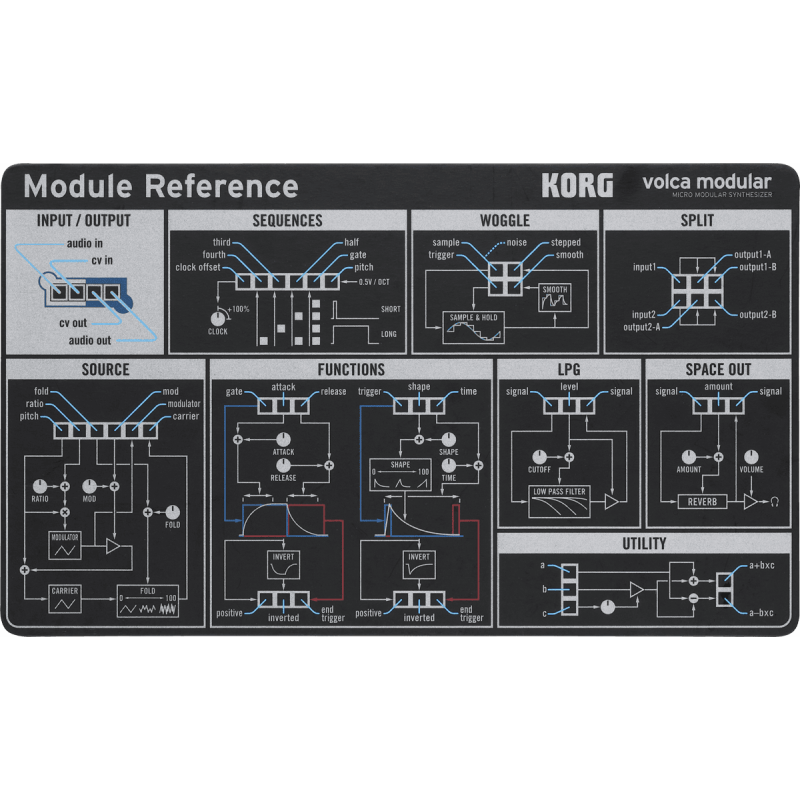
Task: Click the 'sample' label in Woggle
Action: pos(446,242)
